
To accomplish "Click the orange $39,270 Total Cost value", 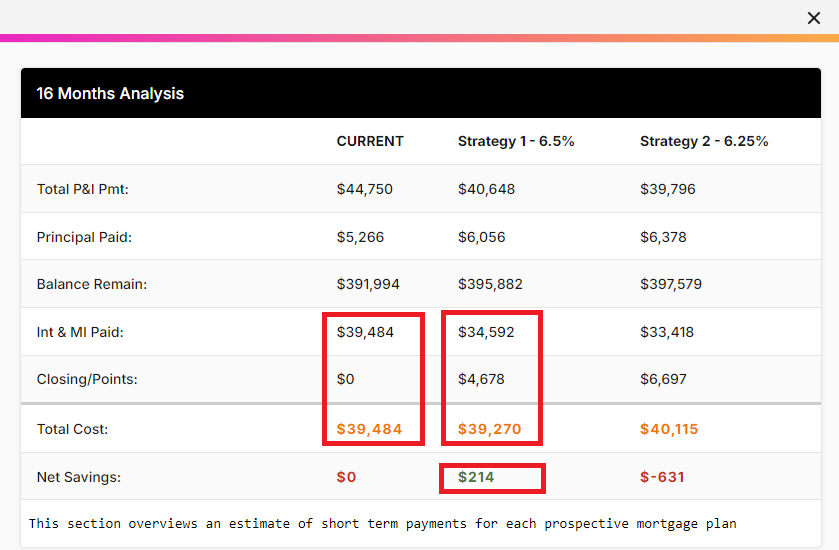I will [490, 429].
